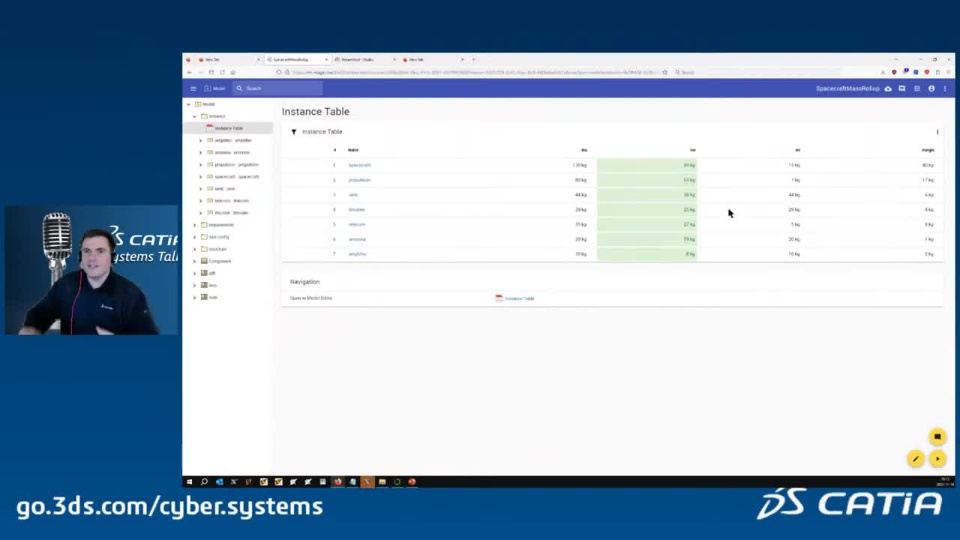Select the sum item in tree
Image resolution: width=960 pixels, height=540 pixels.
212,298
